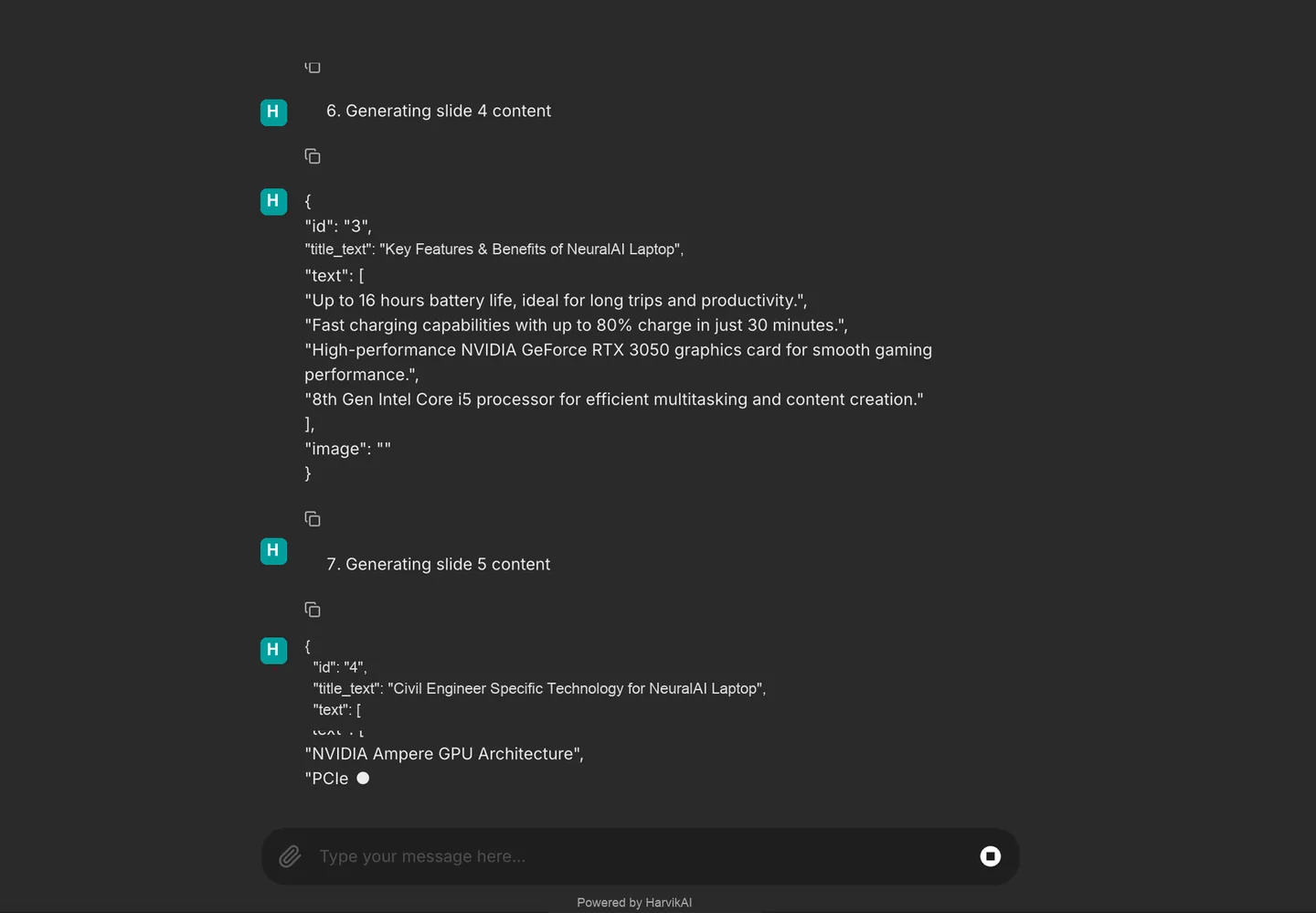The image size is (1316, 913).
Task: Click the streaming cursor dot after "PCIe"
Action: 363,778
